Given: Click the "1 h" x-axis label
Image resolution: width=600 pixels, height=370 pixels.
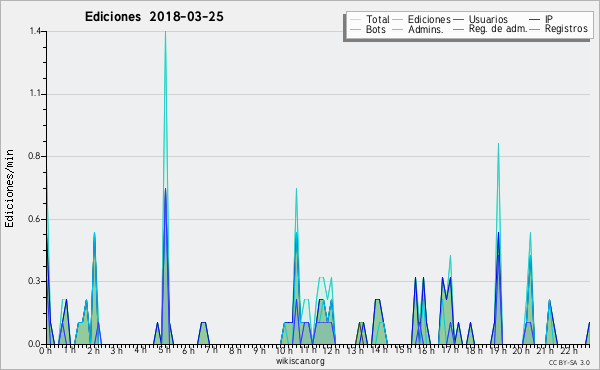Looking at the screenshot, I should [x=70, y=350].
